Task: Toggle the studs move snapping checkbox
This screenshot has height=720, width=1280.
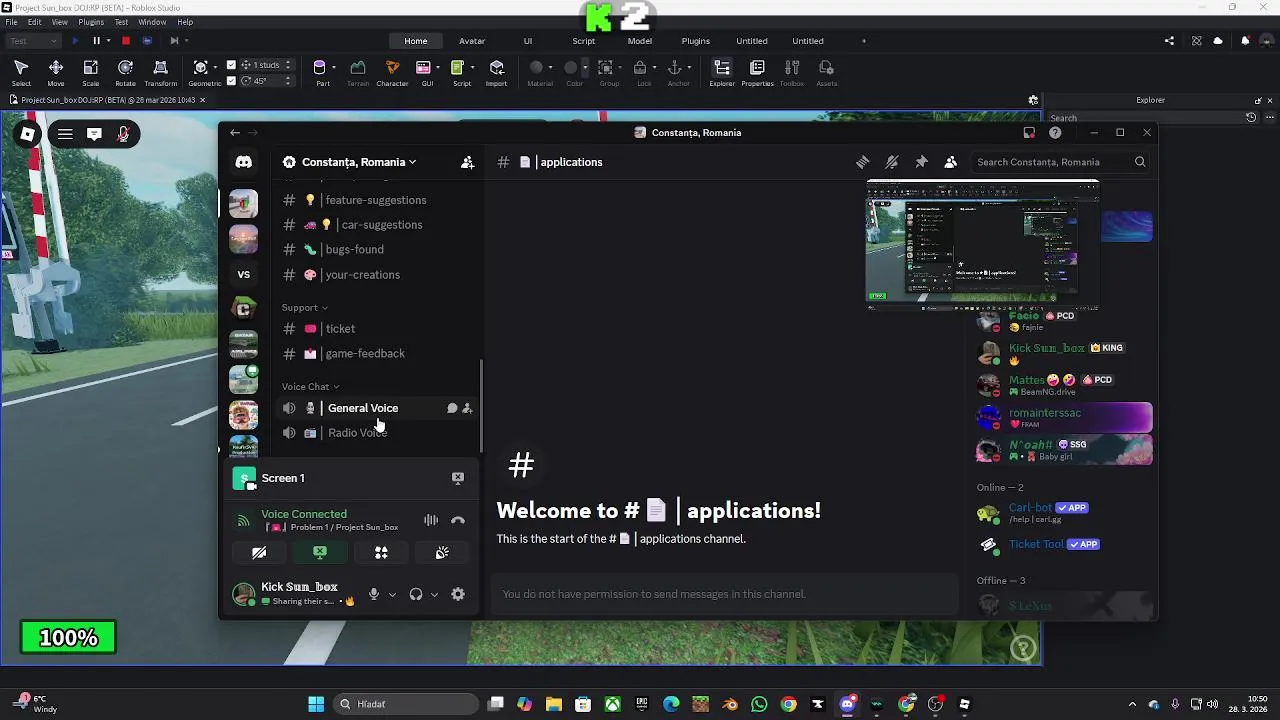Action: [232, 65]
